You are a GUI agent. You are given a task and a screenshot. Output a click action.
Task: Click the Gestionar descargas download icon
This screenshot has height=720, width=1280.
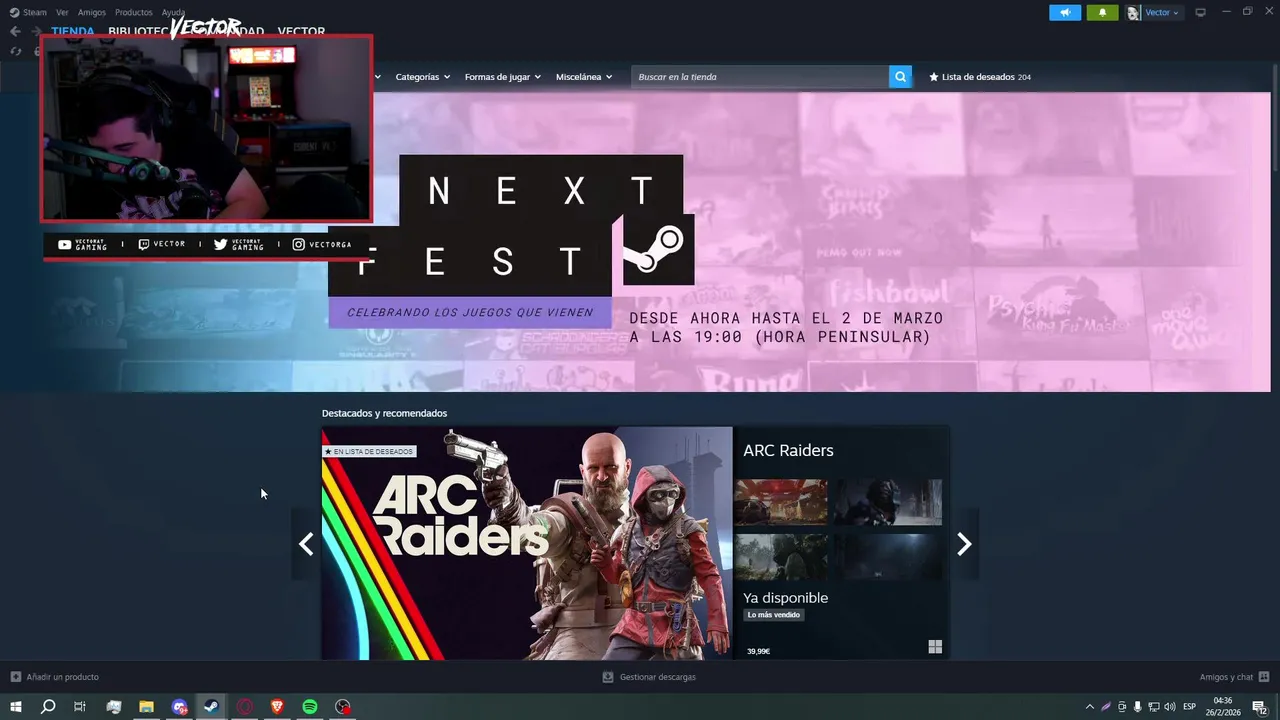(x=607, y=677)
